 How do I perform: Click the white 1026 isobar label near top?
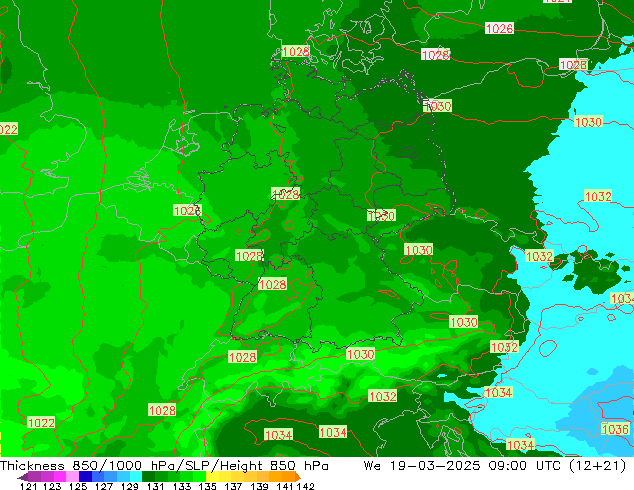click(499, 28)
